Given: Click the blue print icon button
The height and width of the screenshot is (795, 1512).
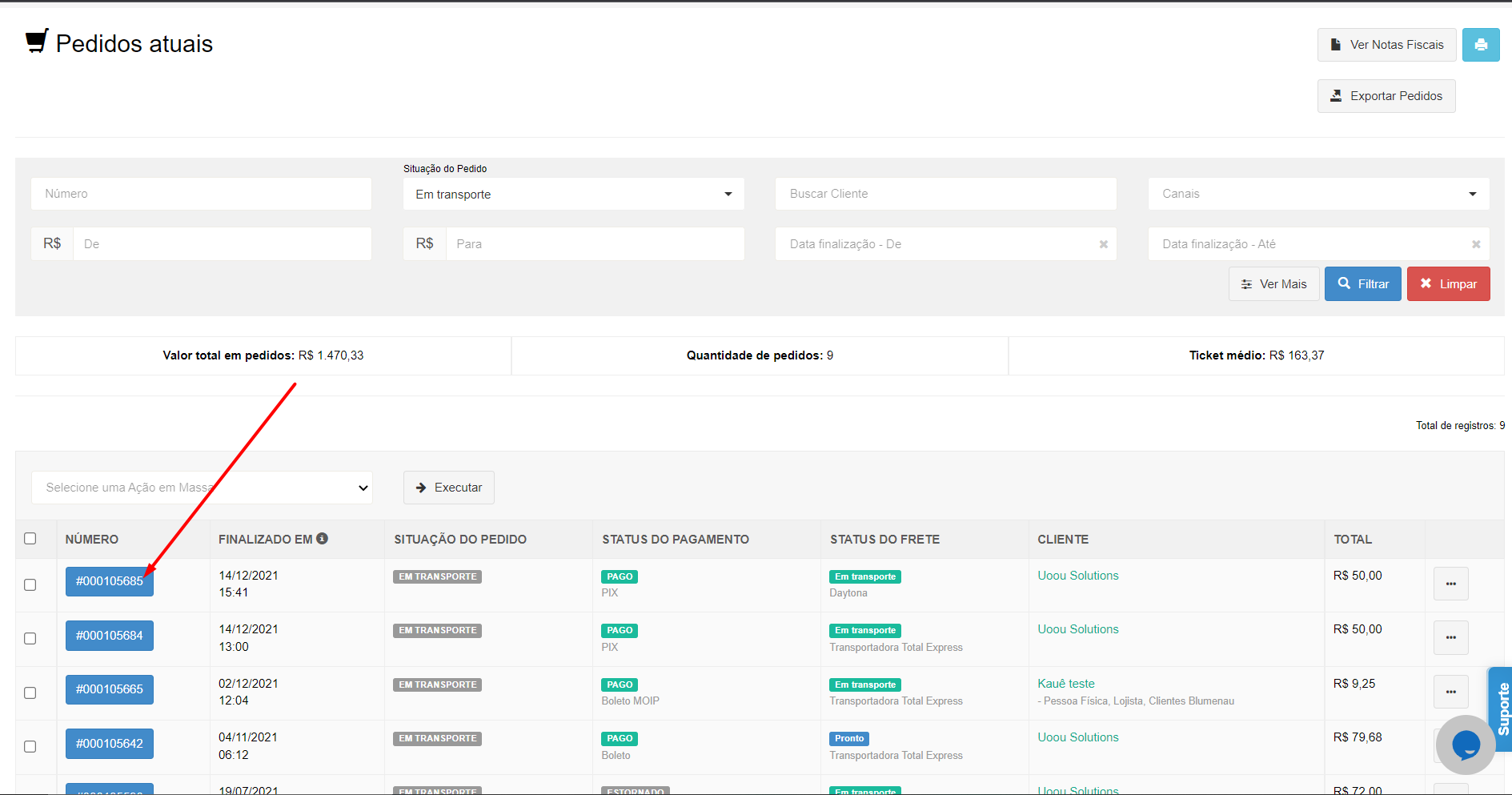Looking at the screenshot, I should (1481, 45).
